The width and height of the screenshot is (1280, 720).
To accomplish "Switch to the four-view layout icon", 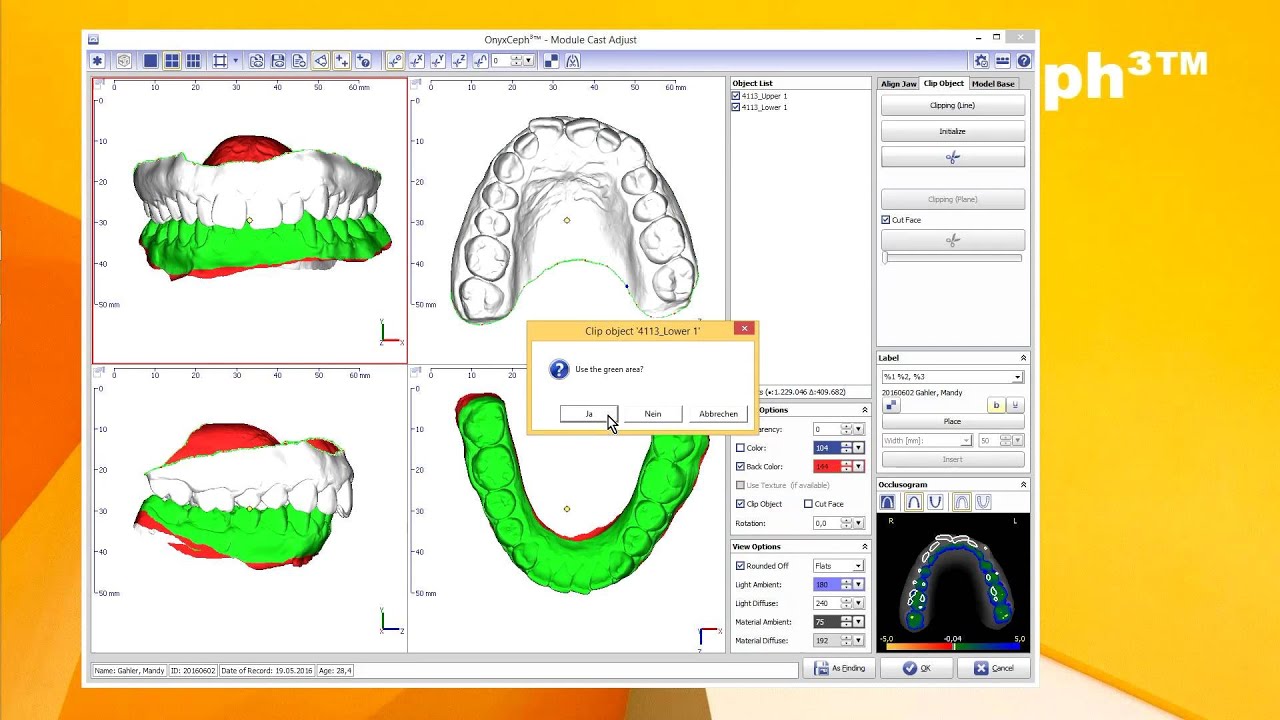I will point(172,61).
